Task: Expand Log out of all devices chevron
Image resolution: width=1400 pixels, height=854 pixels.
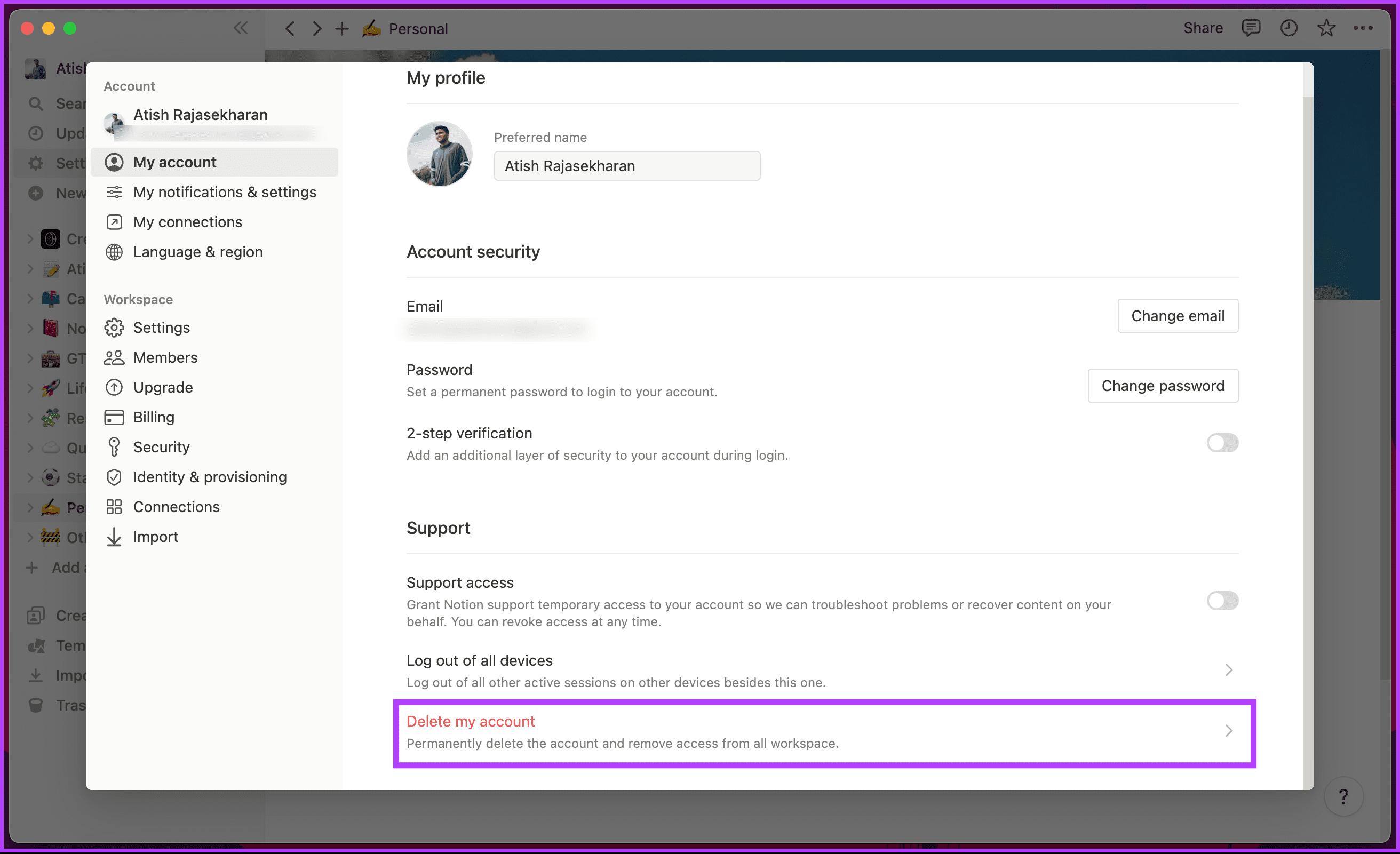Action: coord(1228,670)
